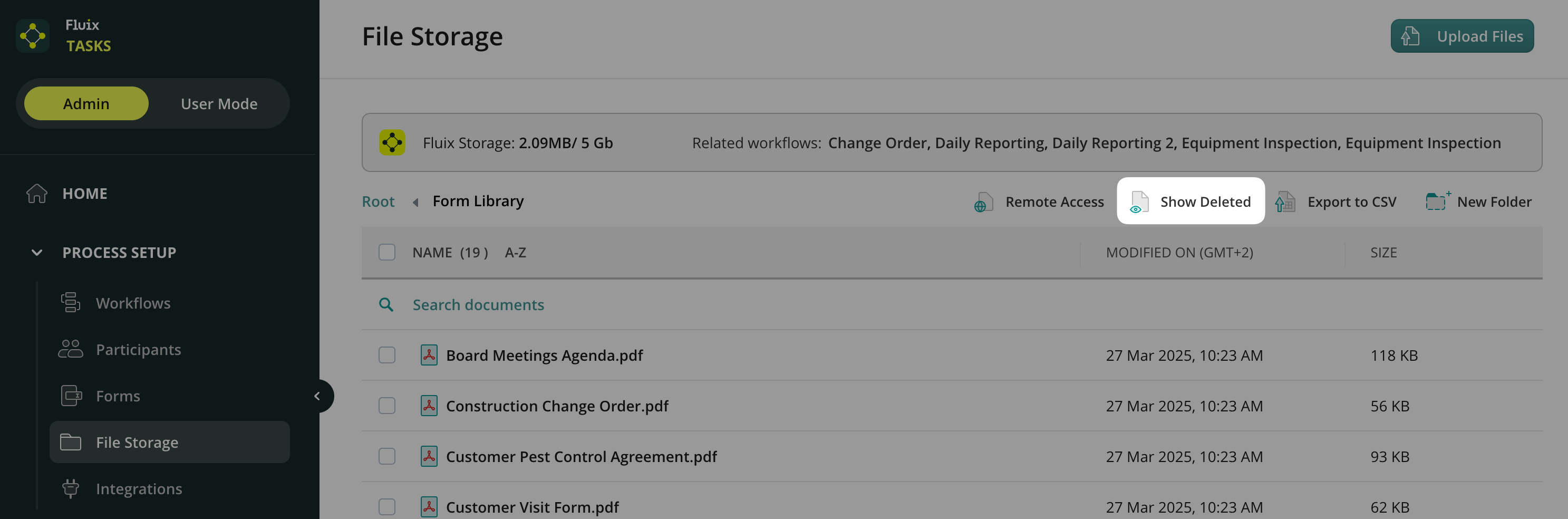1568x519 pixels.
Task: Click the Search documents field
Action: click(x=478, y=304)
